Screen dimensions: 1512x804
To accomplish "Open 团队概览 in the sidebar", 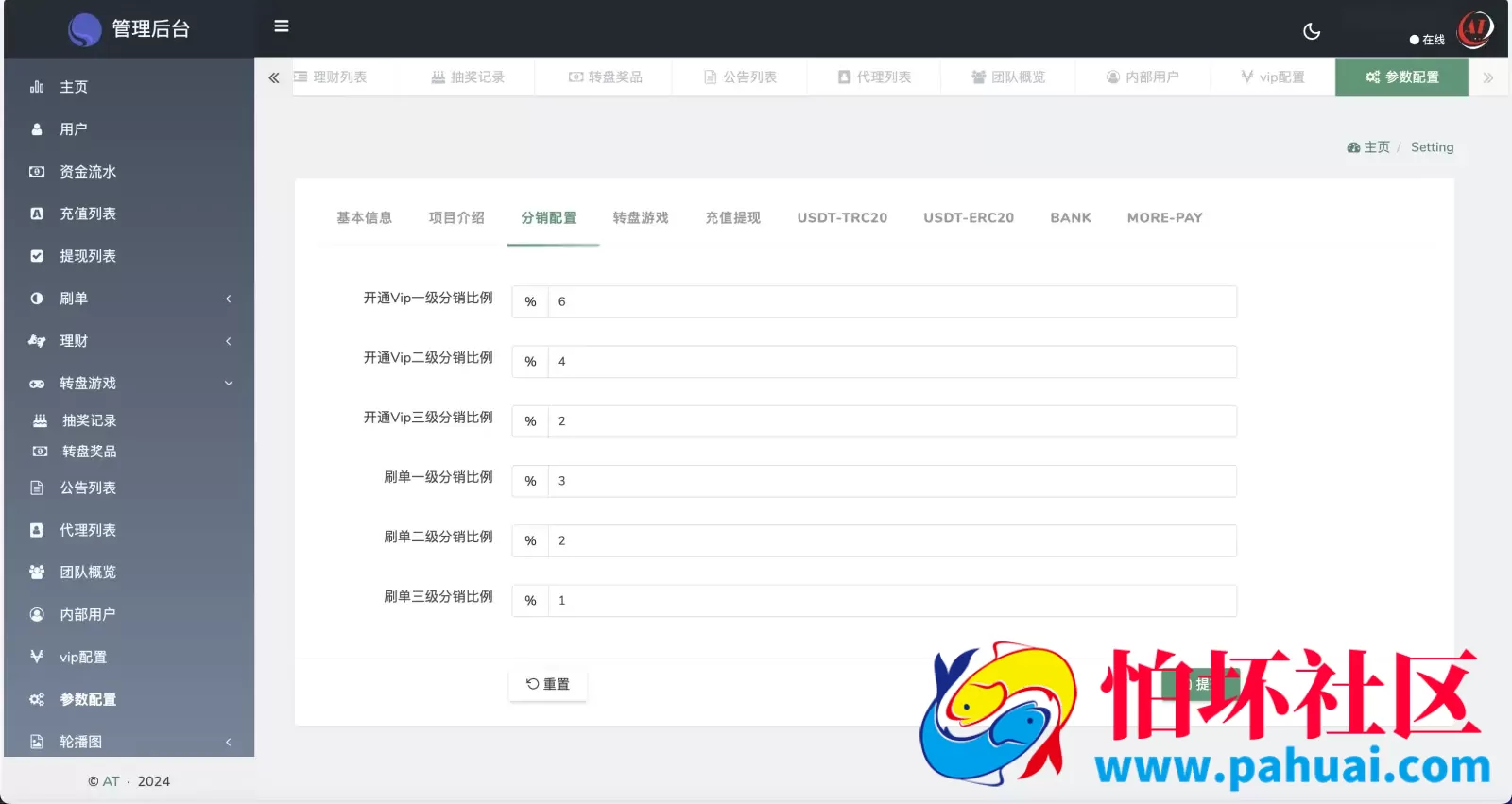I will tap(129, 573).
